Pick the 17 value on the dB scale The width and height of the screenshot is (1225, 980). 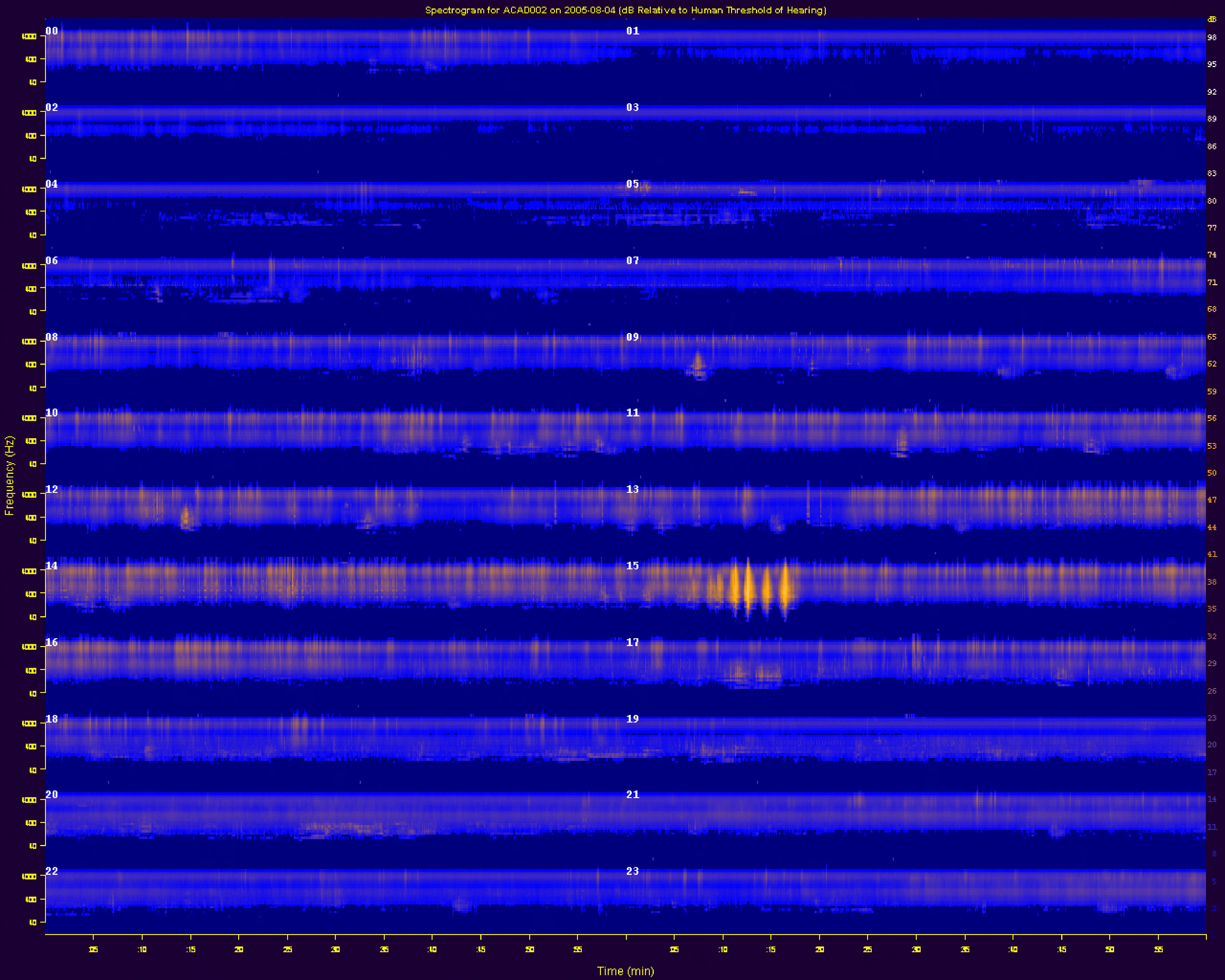click(x=1212, y=772)
